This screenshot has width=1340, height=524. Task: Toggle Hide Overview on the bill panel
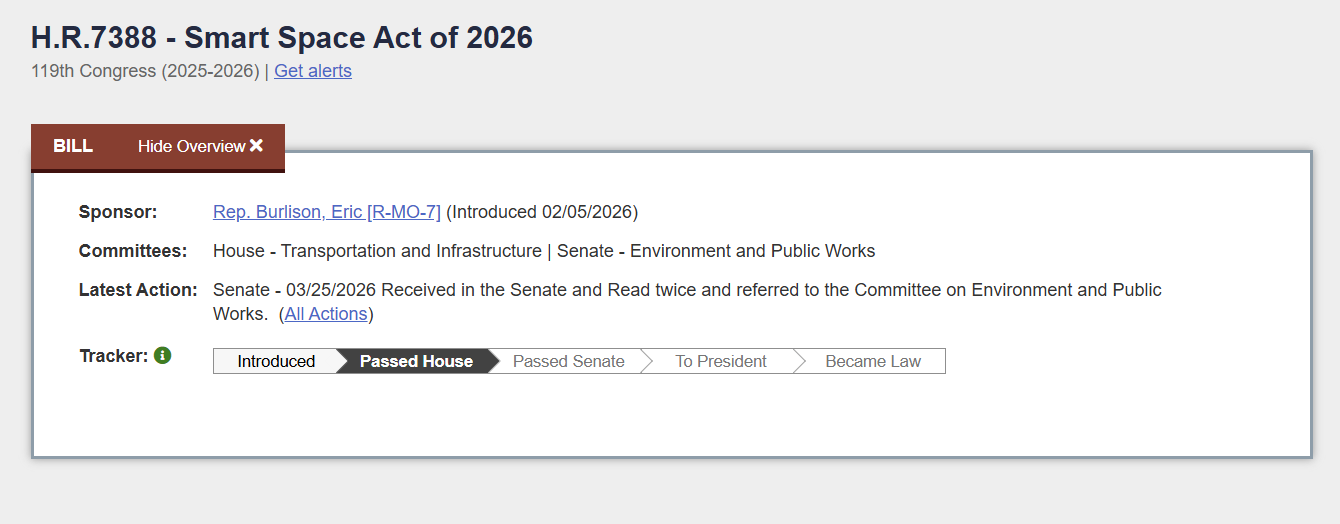pos(200,146)
